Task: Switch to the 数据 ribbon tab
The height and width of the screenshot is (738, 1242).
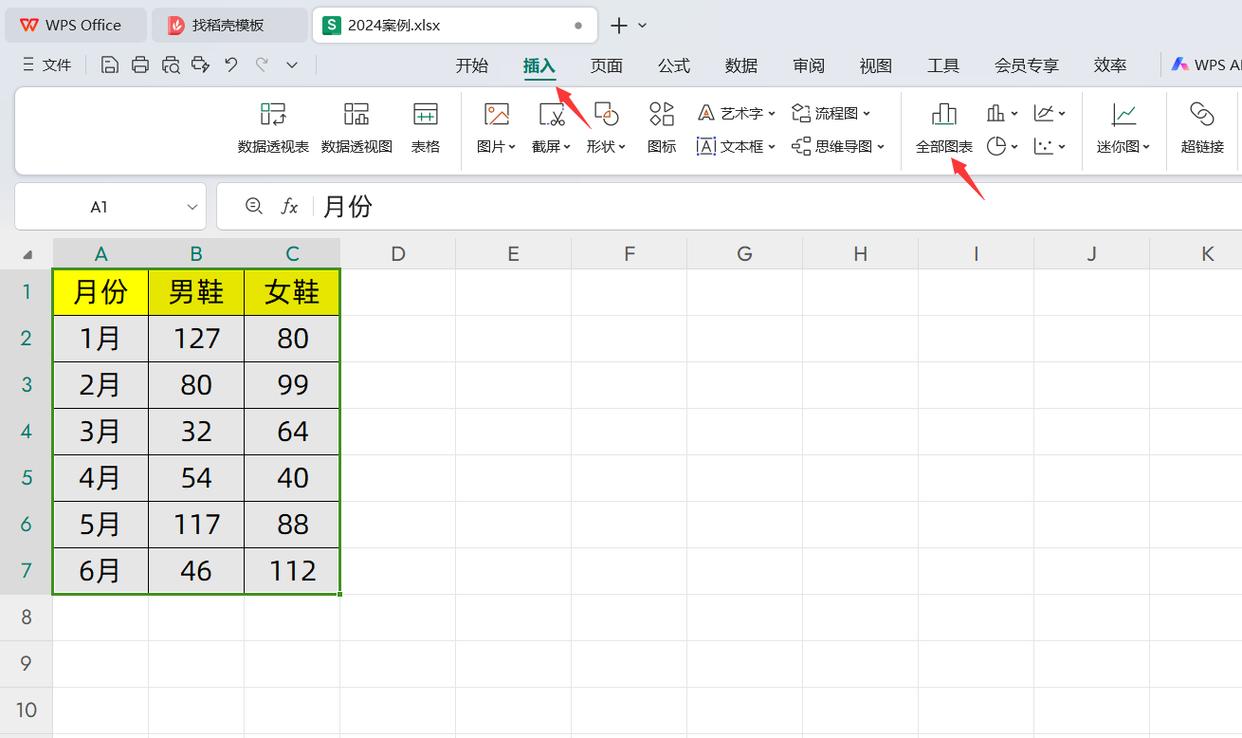Action: point(741,65)
